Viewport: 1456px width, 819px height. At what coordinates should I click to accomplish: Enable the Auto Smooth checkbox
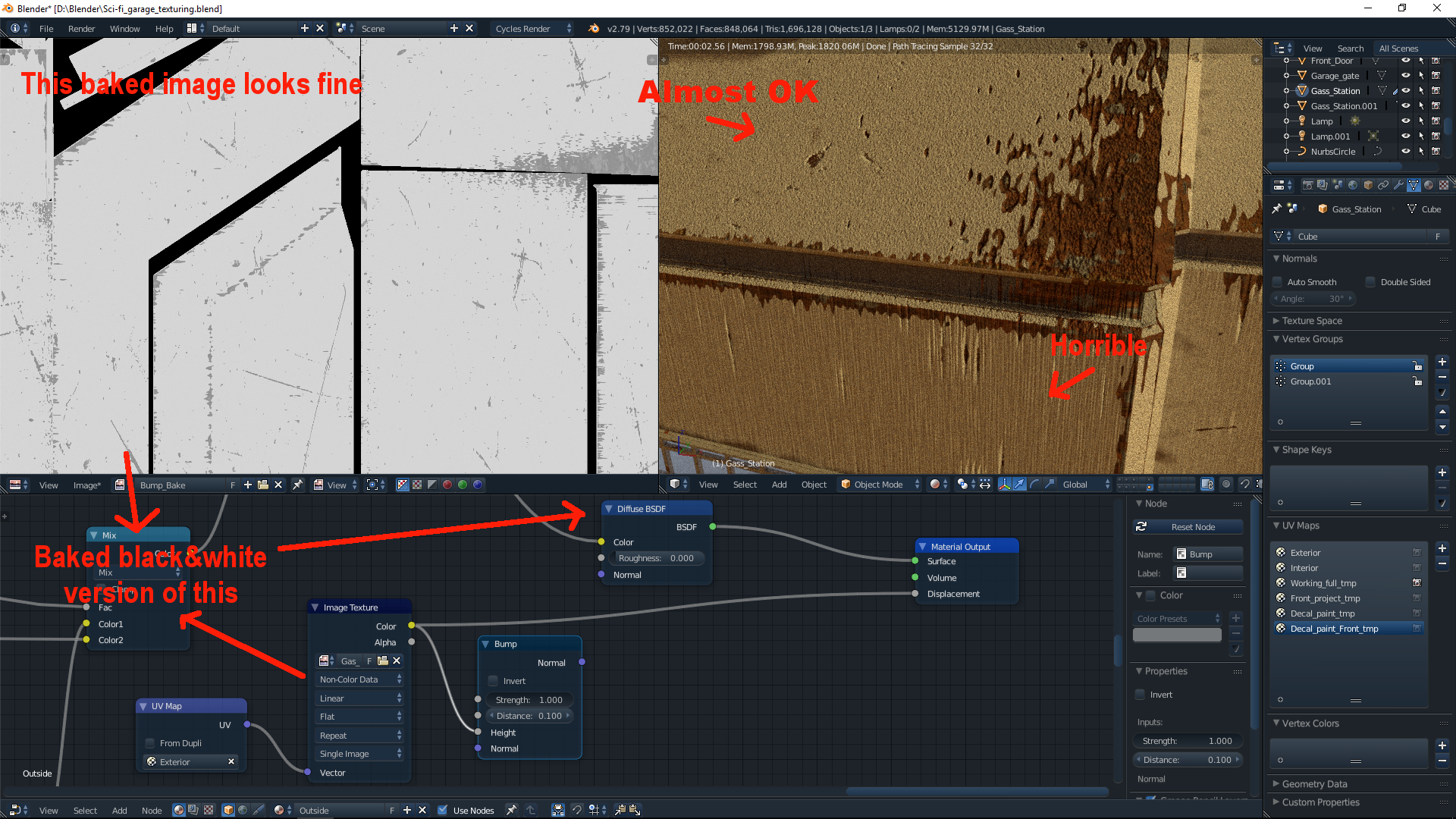(1278, 282)
